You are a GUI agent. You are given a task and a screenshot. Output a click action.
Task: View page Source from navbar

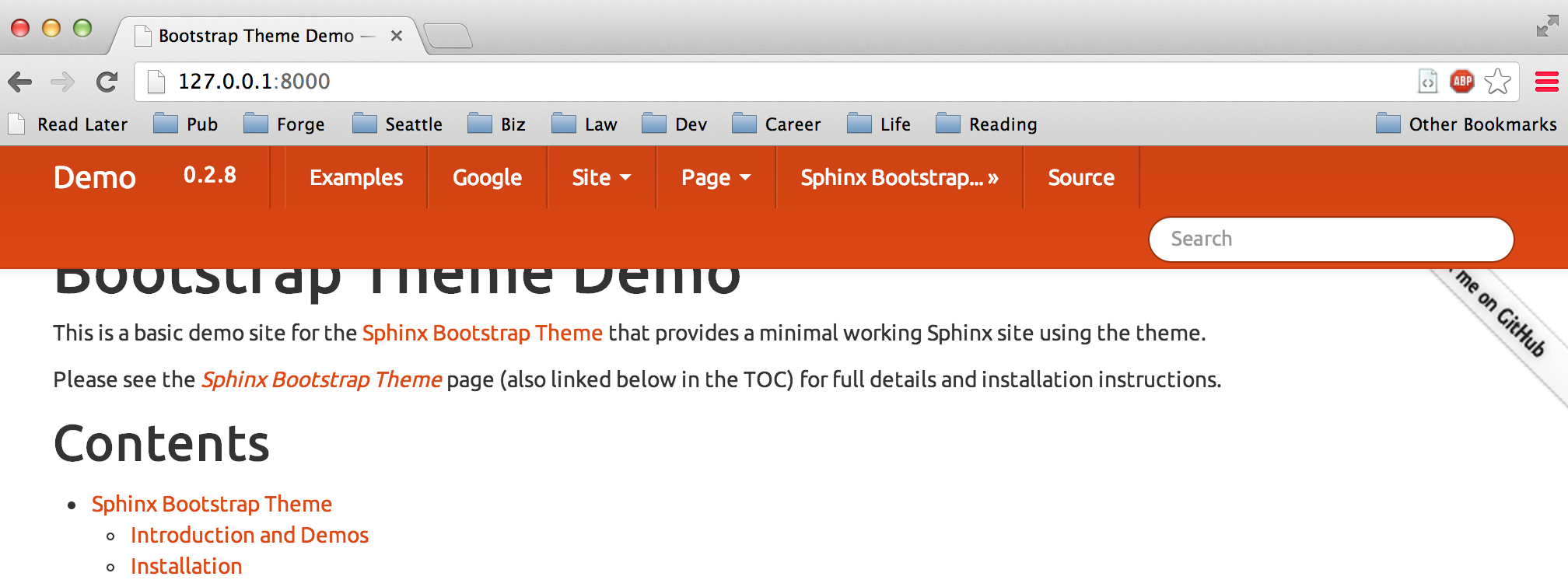point(1081,178)
